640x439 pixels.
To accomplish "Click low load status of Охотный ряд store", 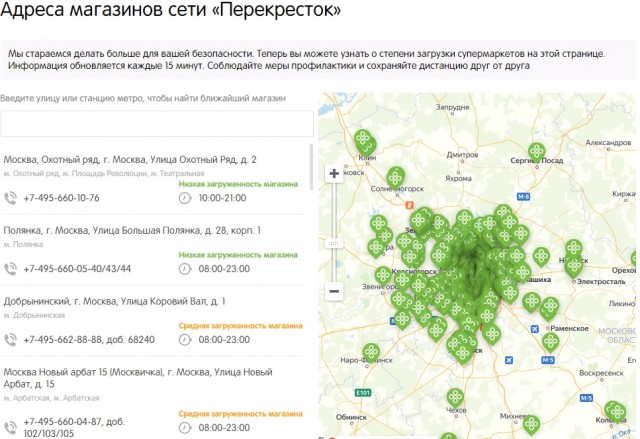I will (x=238, y=184).
